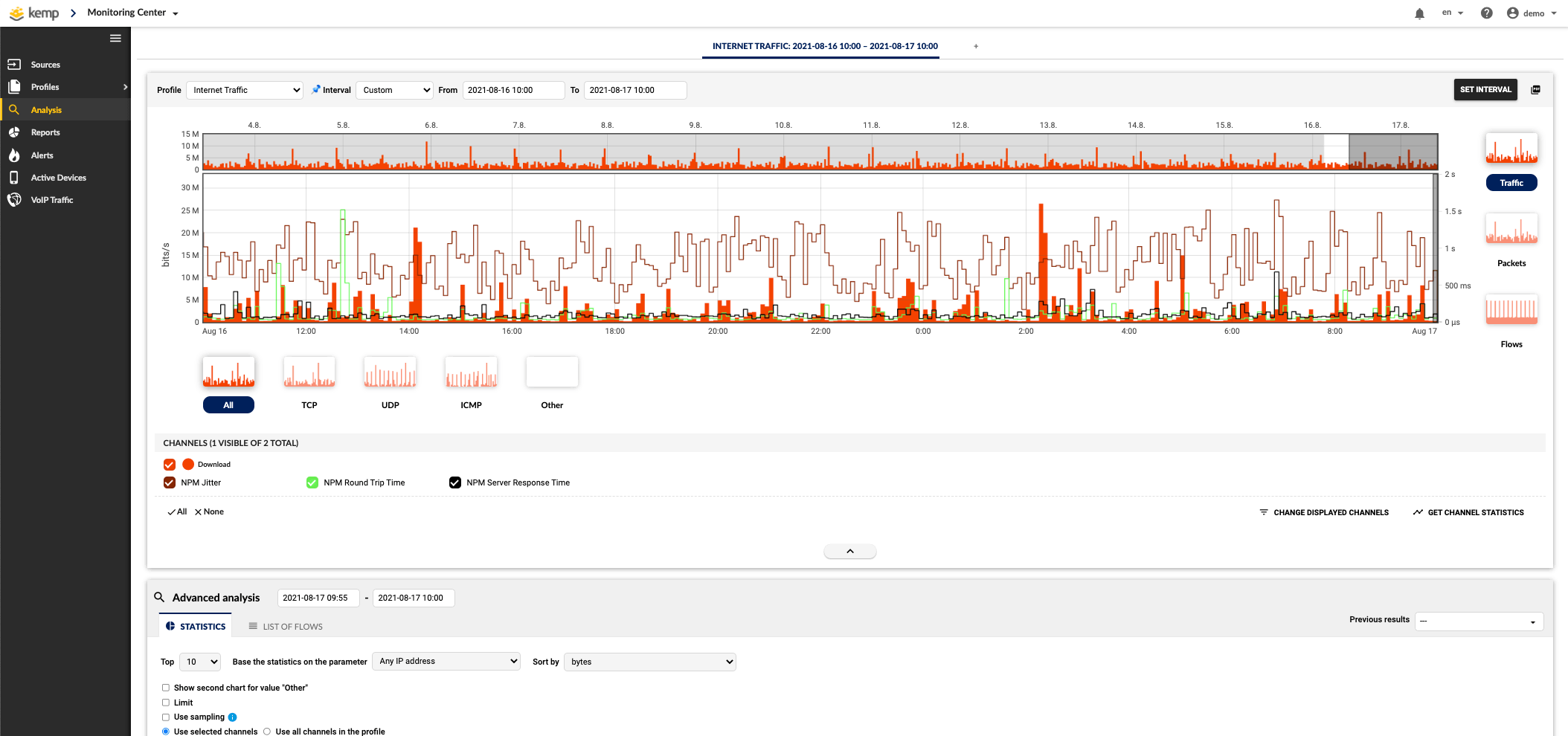1568x736 pixels.
Task: Open the help menu
Action: tap(1487, 13)
